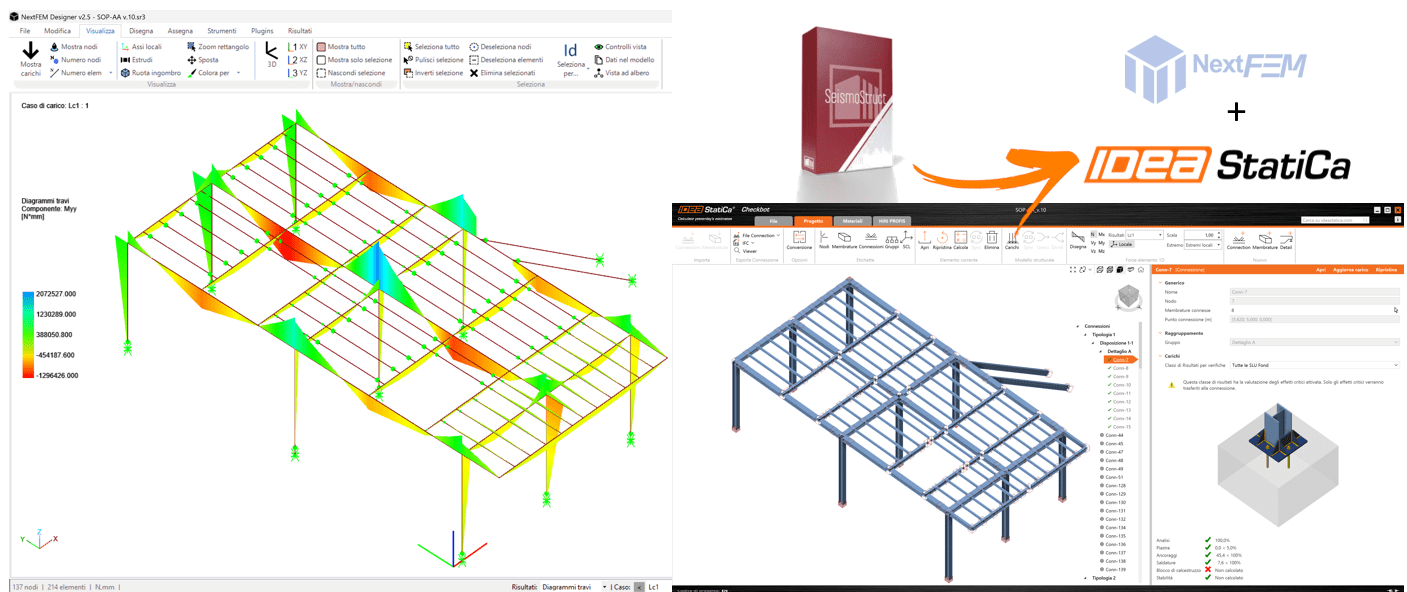The height and width of the screenshot is (592, 1407).
Task: Click Estrudi tool
Action: [x=136, y=59]
